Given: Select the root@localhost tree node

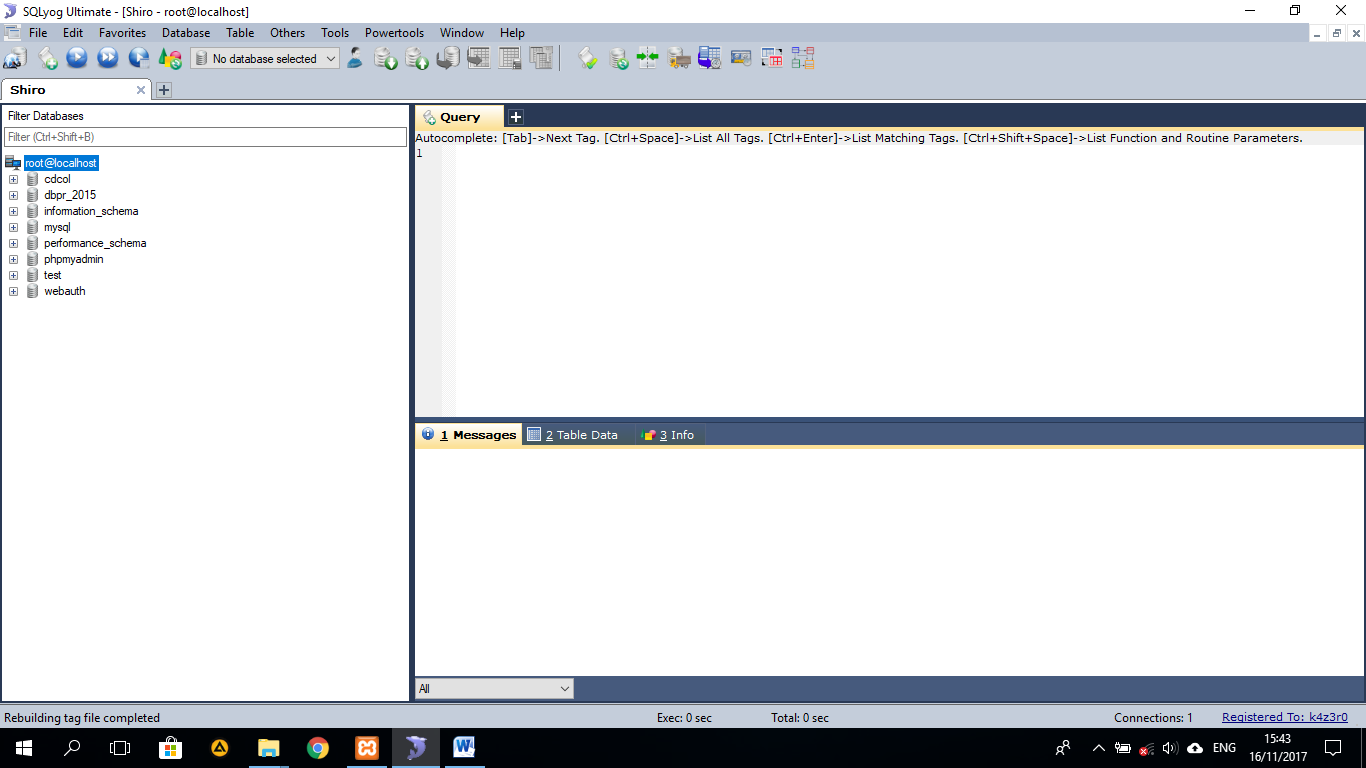Looking at the screenshot, I should 61,163.
